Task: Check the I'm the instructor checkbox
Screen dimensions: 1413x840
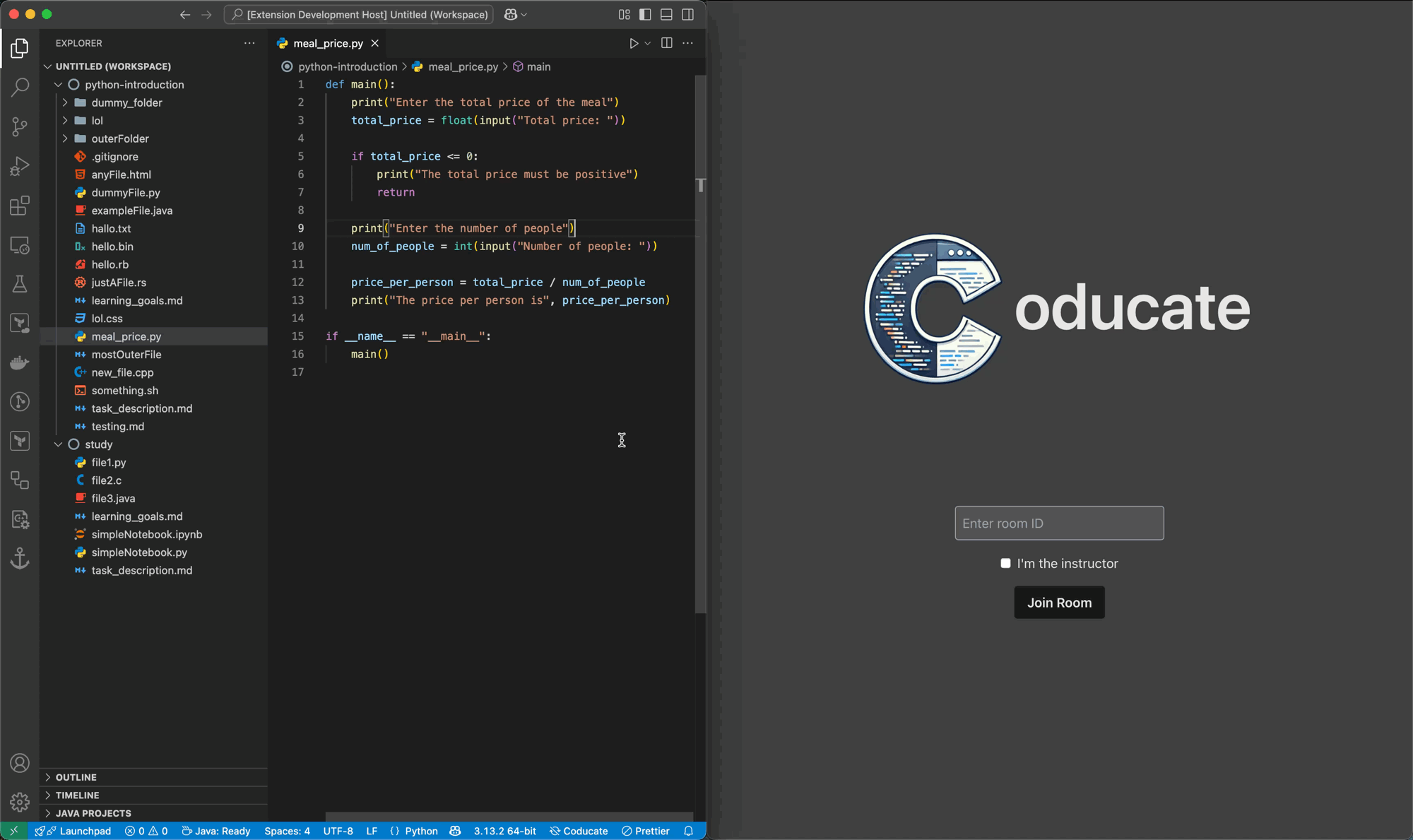Action: pos(1005,563)
